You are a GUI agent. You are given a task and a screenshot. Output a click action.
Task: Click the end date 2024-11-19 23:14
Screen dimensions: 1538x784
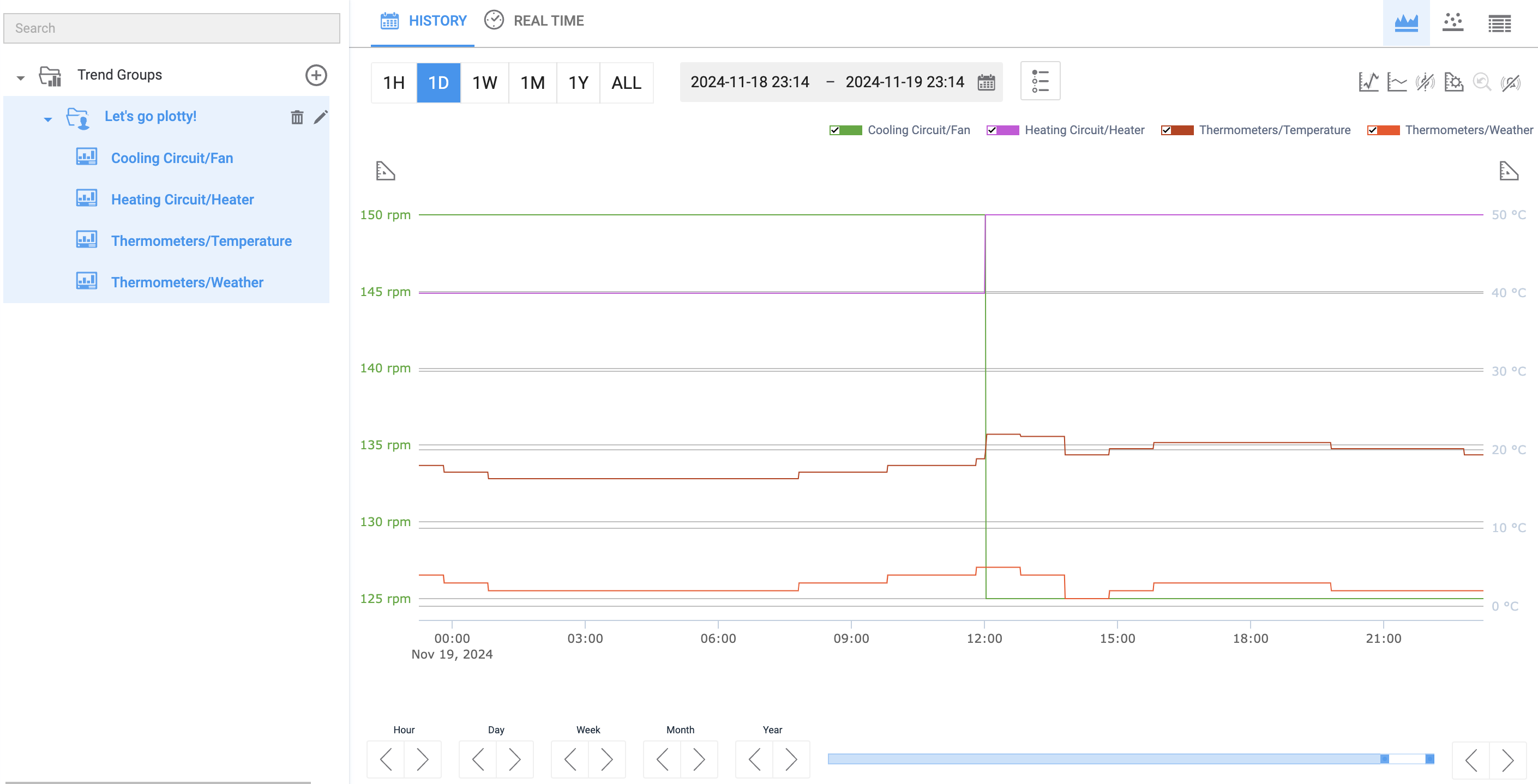pyautogui.click(x=905, y=82)
